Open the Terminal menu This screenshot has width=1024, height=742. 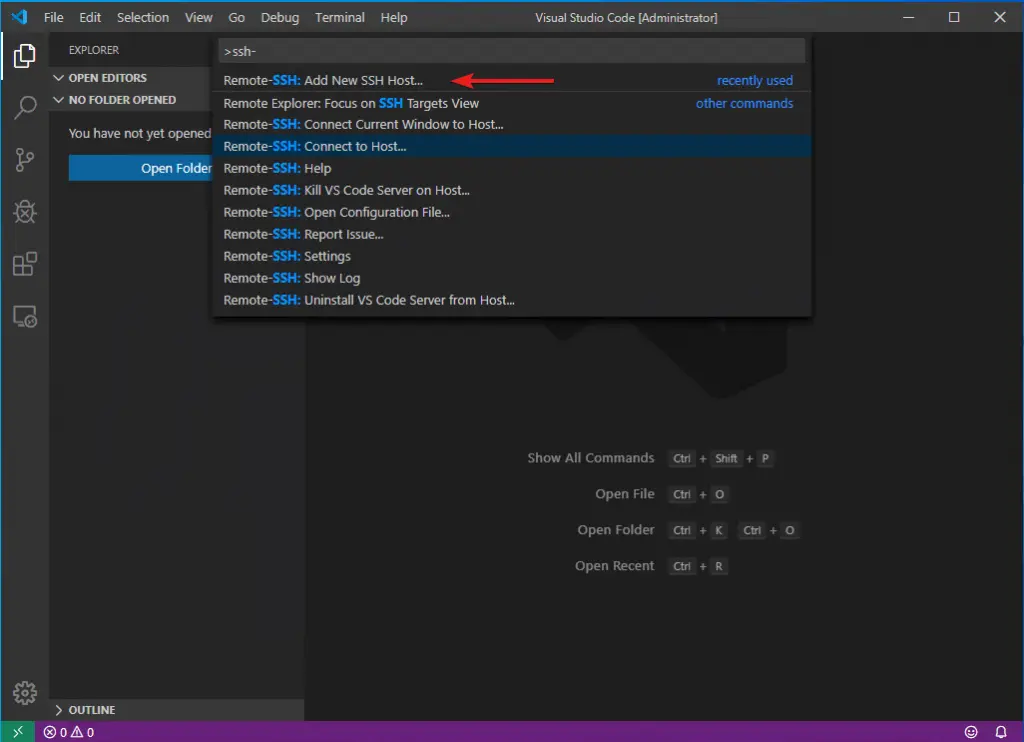click(340, 18)
